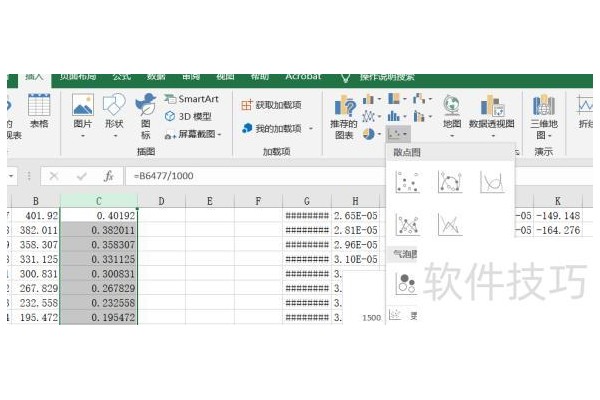Open the statistic histogram chart dropdown
Image resolution: width=600 pixels, height=400 pixels.
pos(396,116)
